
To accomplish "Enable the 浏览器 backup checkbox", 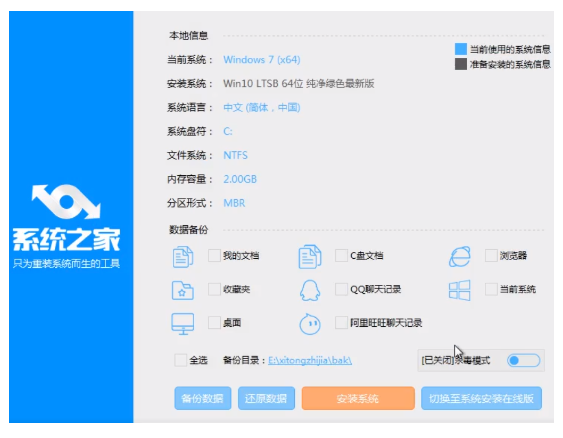I will click(491, 256).
